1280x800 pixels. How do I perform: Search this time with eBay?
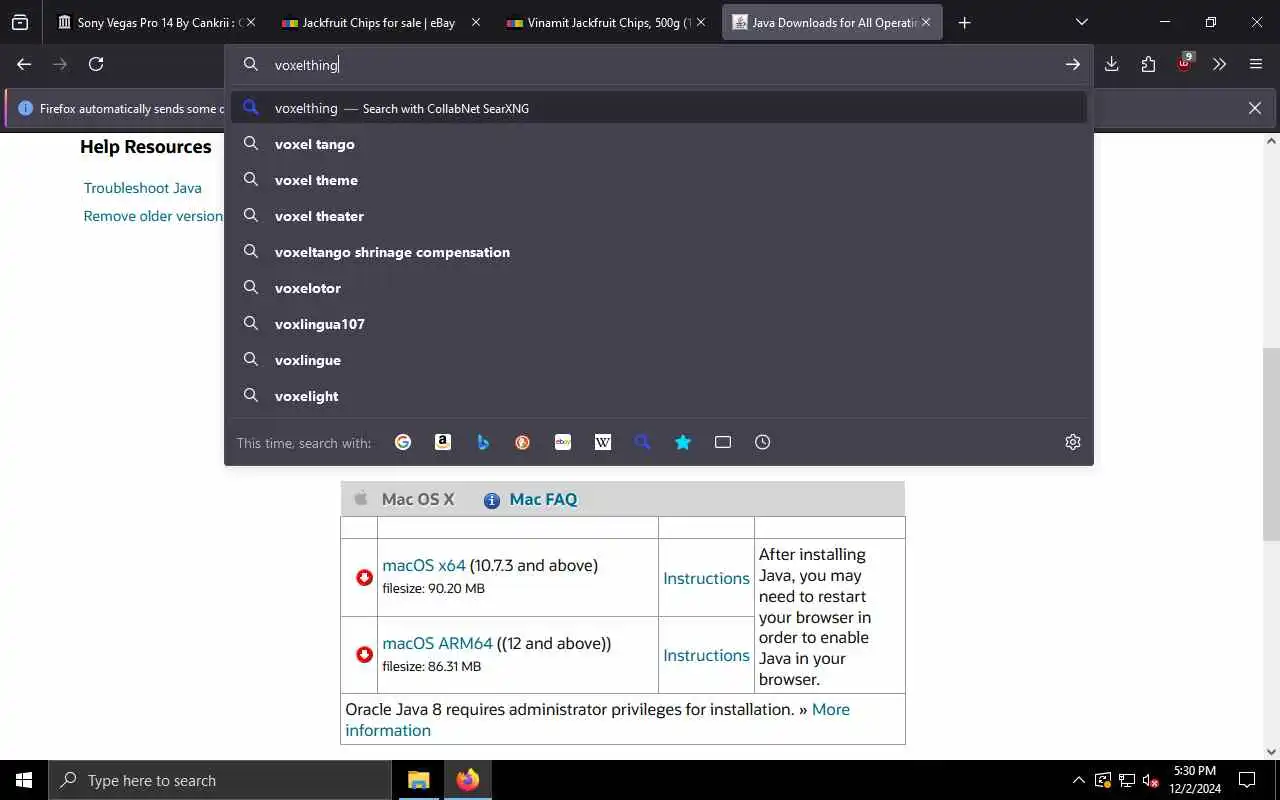[x=563, y=442]
